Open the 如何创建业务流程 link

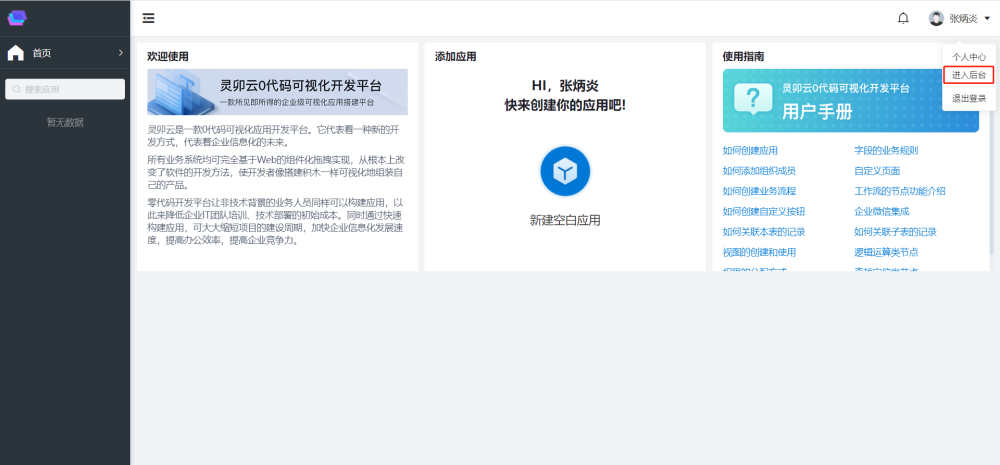tap(759, 191)
